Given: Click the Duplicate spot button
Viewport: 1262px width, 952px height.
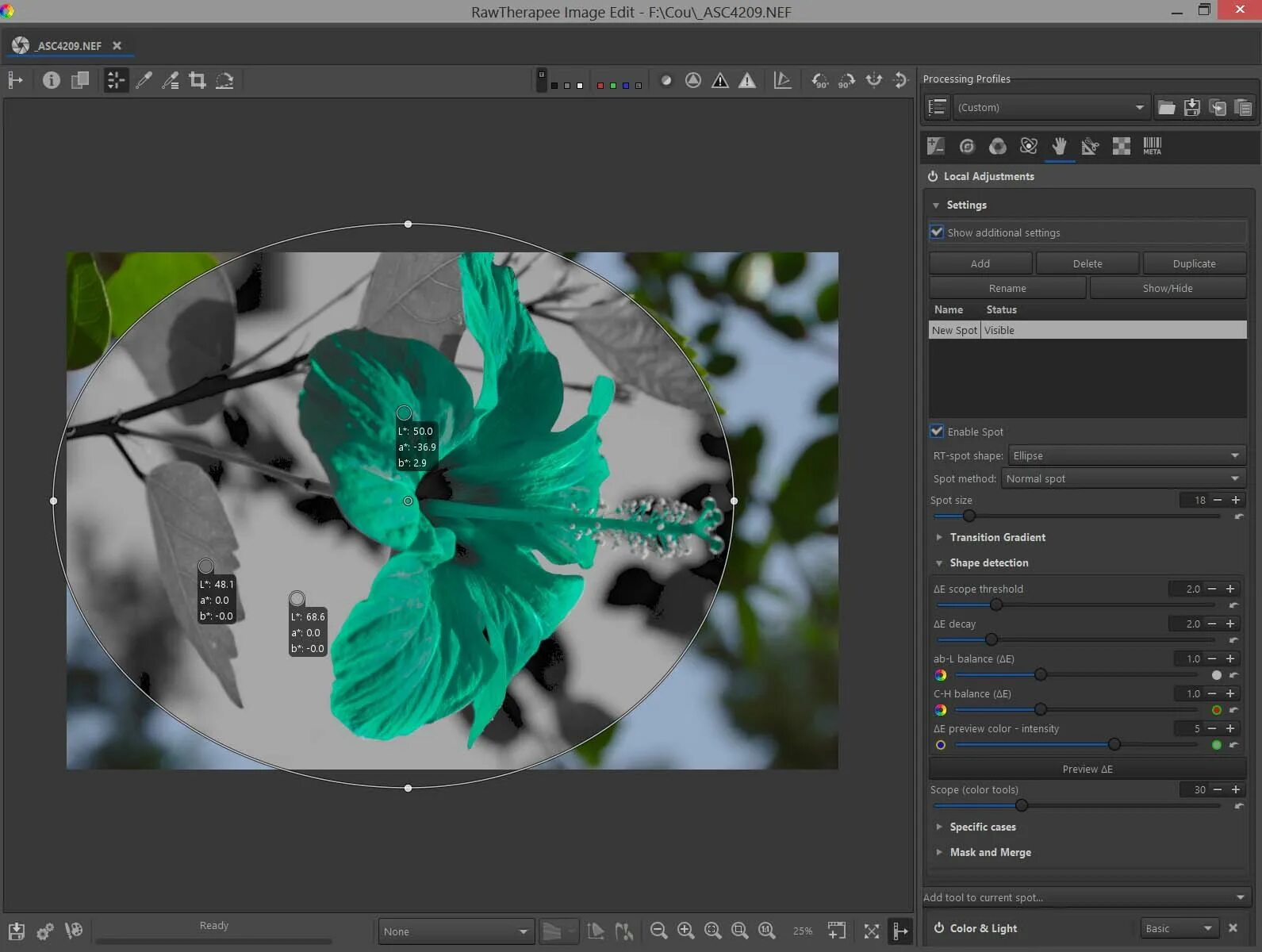Looking at the screenshot, I should [1193, 263].
